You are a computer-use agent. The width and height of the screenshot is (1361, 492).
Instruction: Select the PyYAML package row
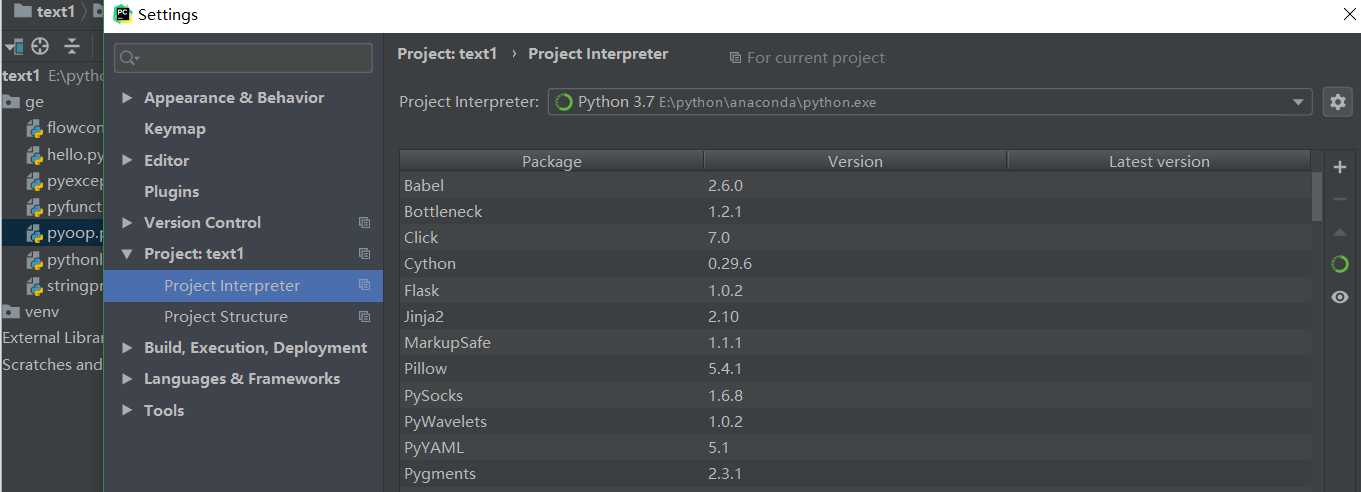(x=855, y=448)
